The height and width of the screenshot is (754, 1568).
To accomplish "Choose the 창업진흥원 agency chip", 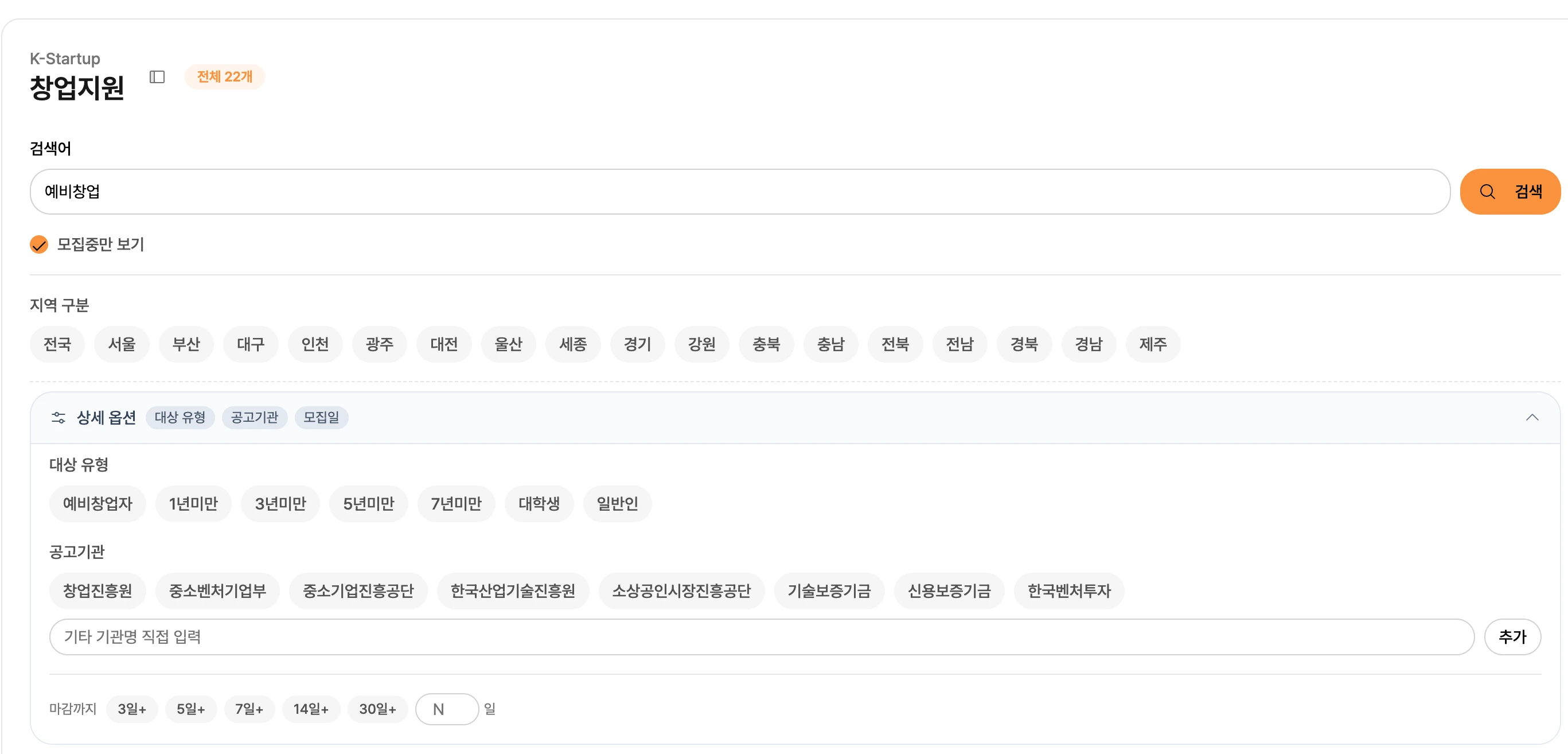I will coord(97,591).
